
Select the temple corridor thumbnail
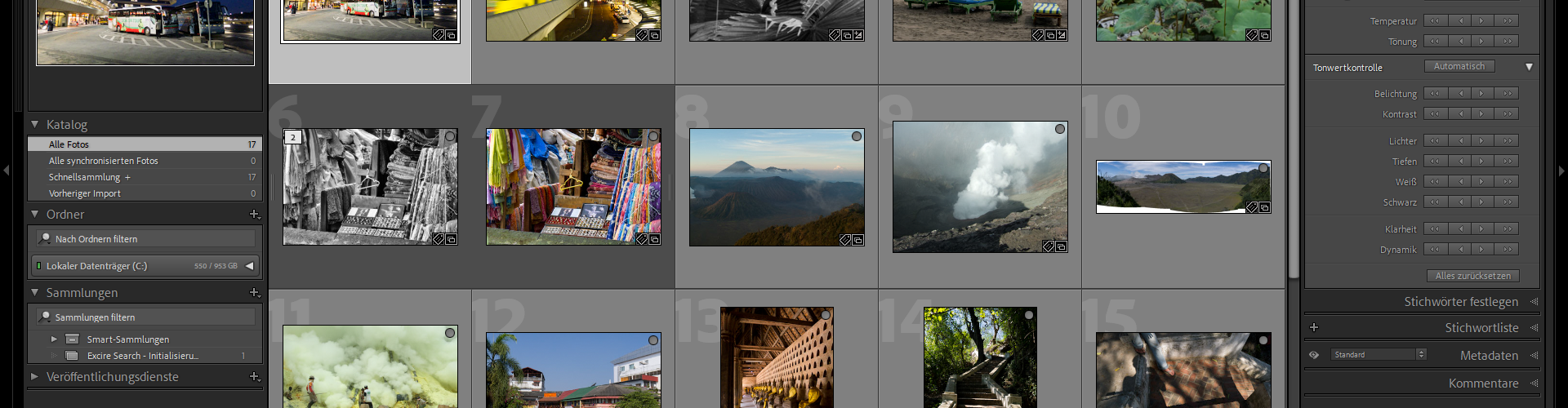pos(777,357)
